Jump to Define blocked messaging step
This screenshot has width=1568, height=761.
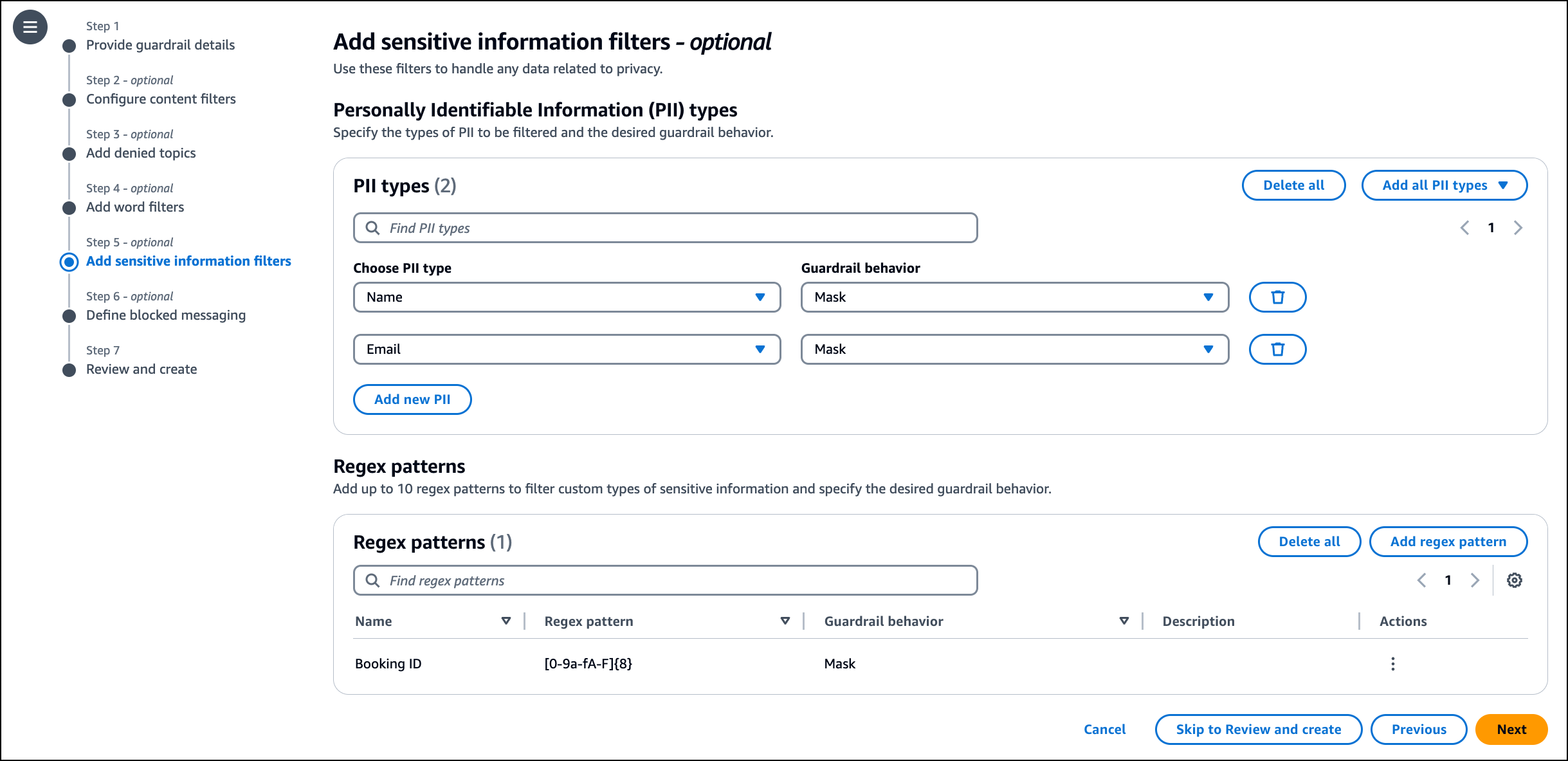[165, 315]
